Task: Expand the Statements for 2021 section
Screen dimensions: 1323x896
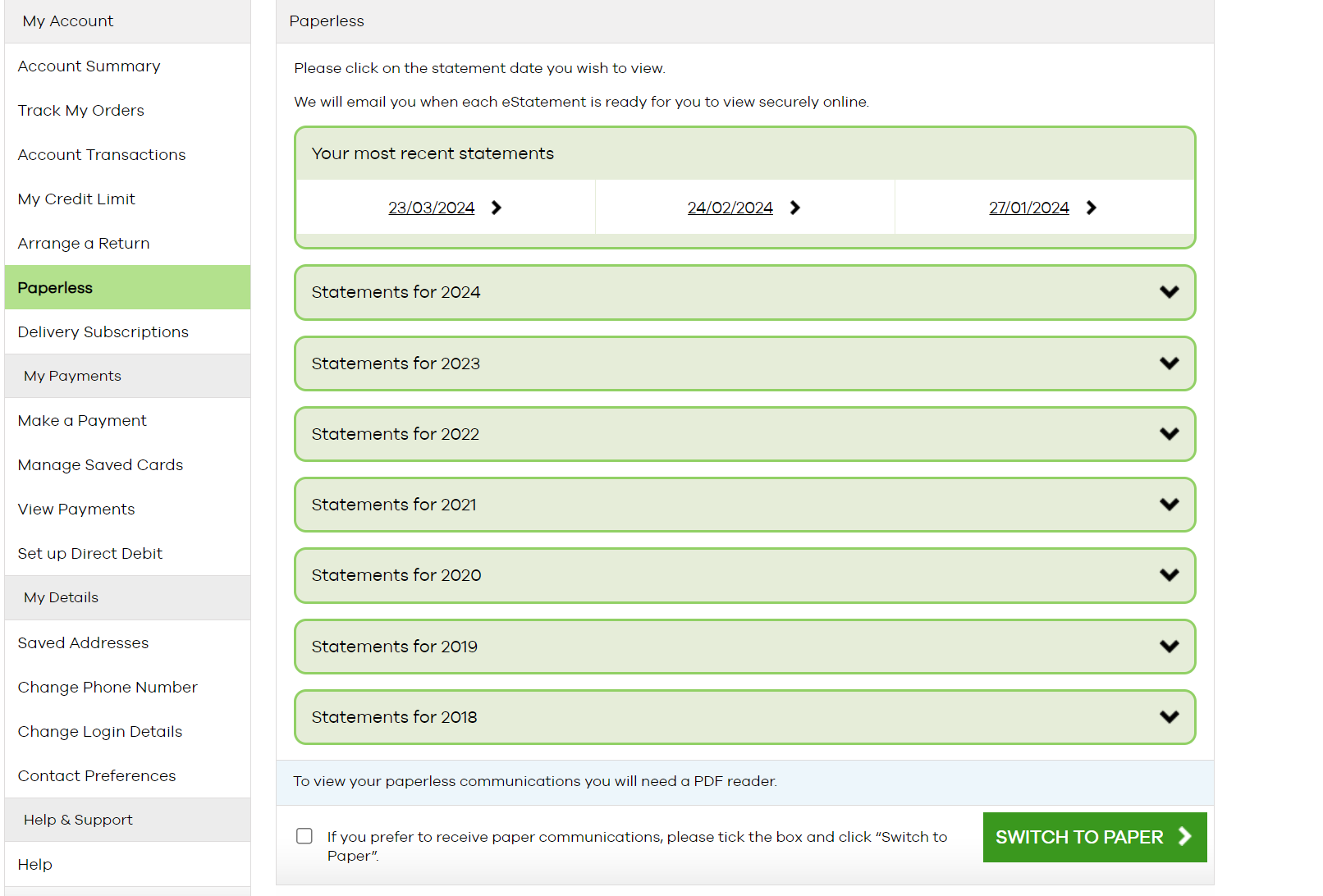Action: 743,505
